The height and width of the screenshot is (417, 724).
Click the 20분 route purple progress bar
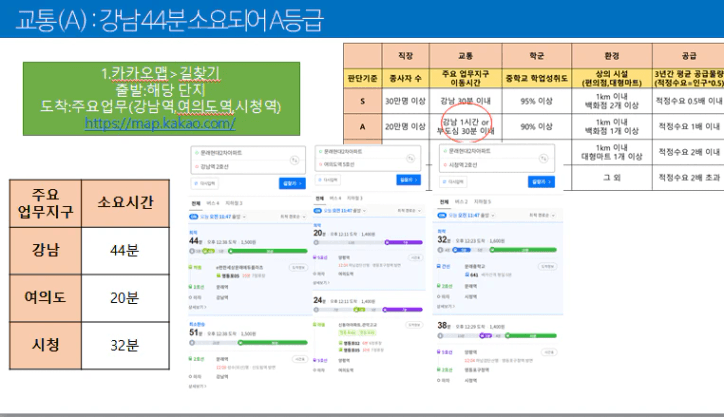point(404,242)
